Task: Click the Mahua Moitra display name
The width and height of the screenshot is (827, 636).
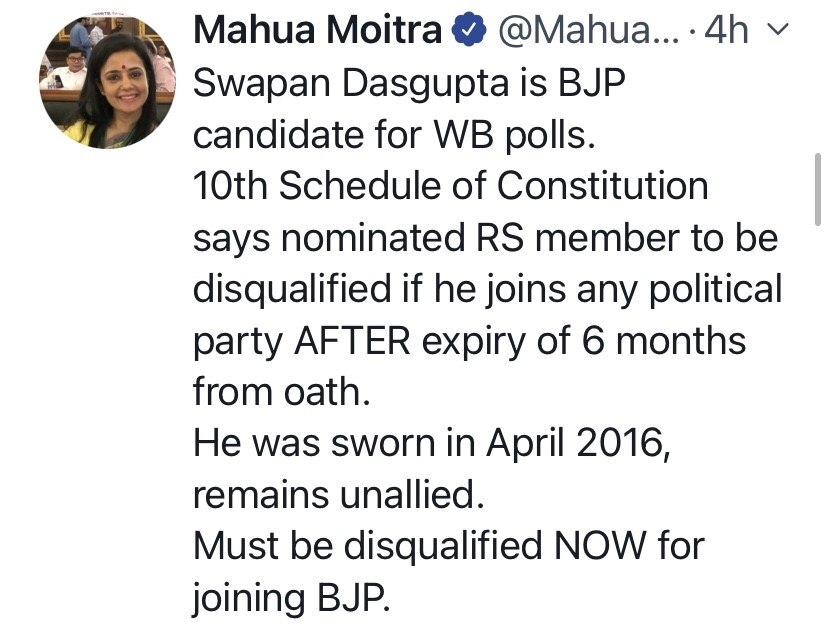Action: 318,32
